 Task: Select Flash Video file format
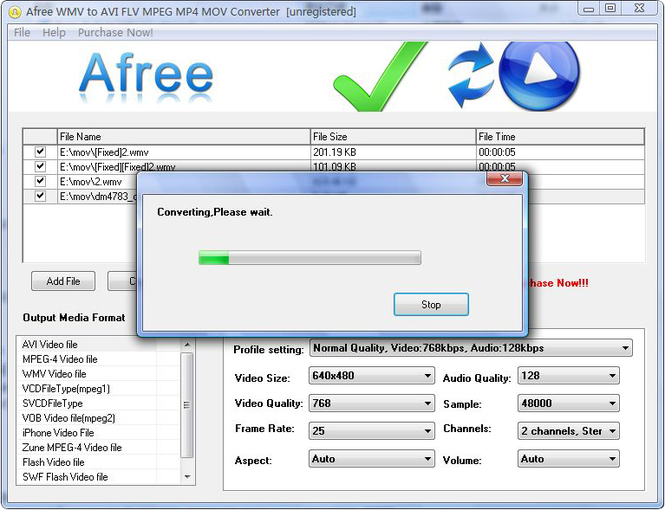(98, 462)
